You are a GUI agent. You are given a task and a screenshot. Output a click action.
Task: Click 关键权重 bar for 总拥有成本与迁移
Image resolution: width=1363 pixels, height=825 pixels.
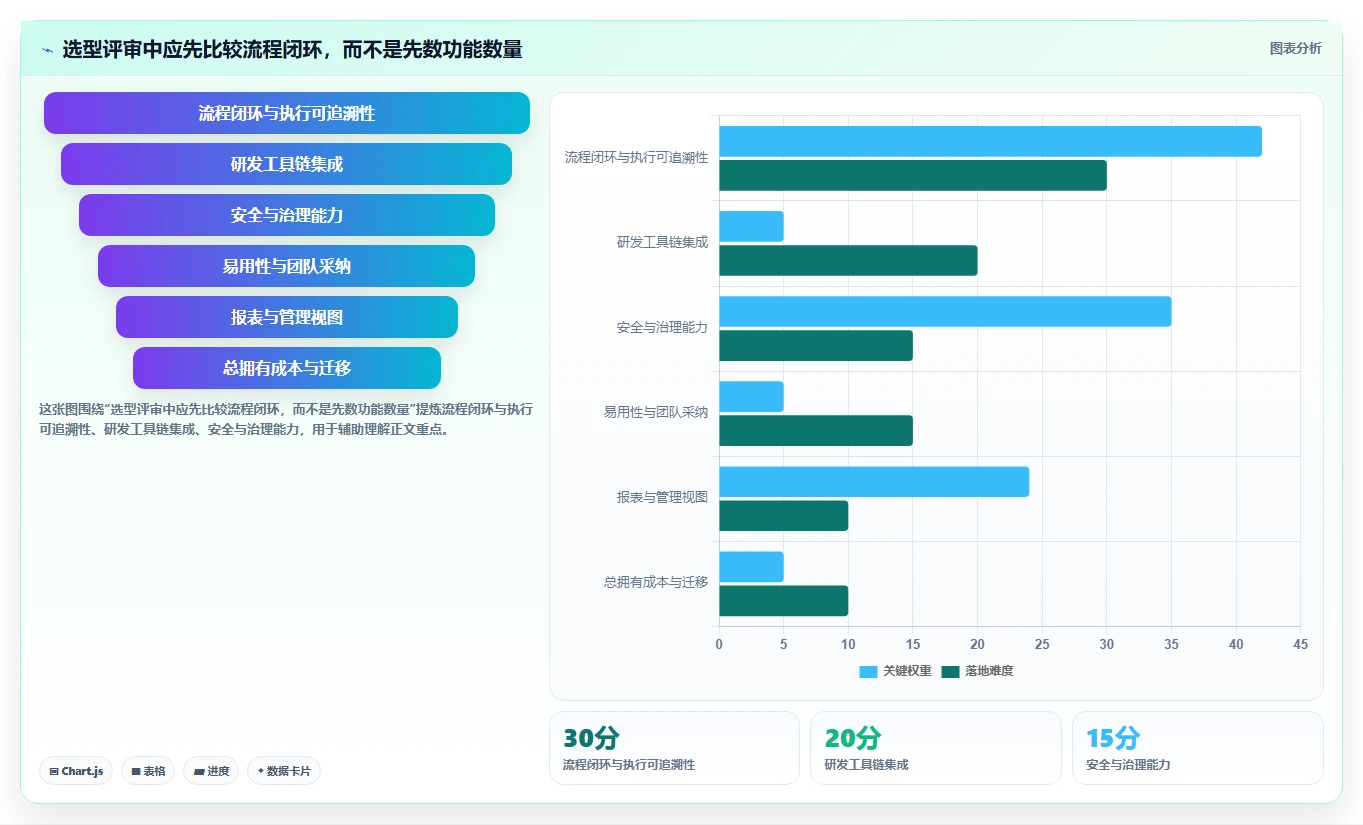tap(751, 566)
